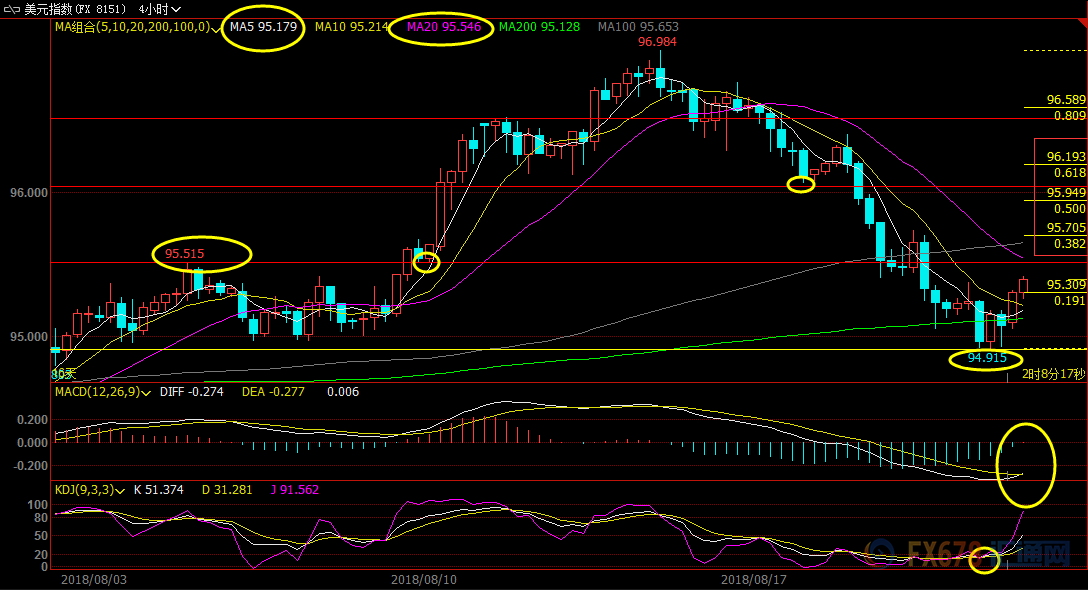This screenshot has width=1088, height=590.
Task: Click the 96.984 high price marker
Action: [657, 42]
